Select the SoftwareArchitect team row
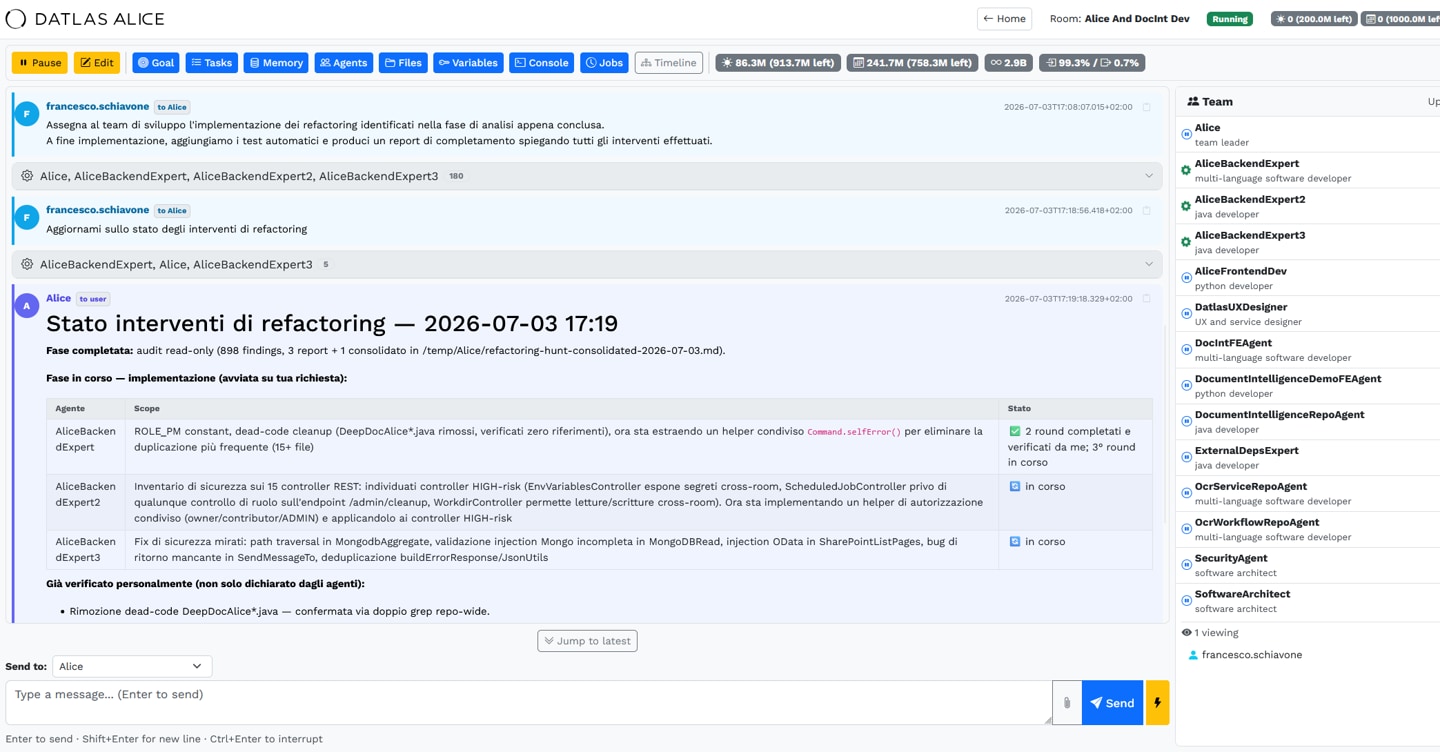Viewport: 1440px width, 752px height. click(x=1308, y=601)
